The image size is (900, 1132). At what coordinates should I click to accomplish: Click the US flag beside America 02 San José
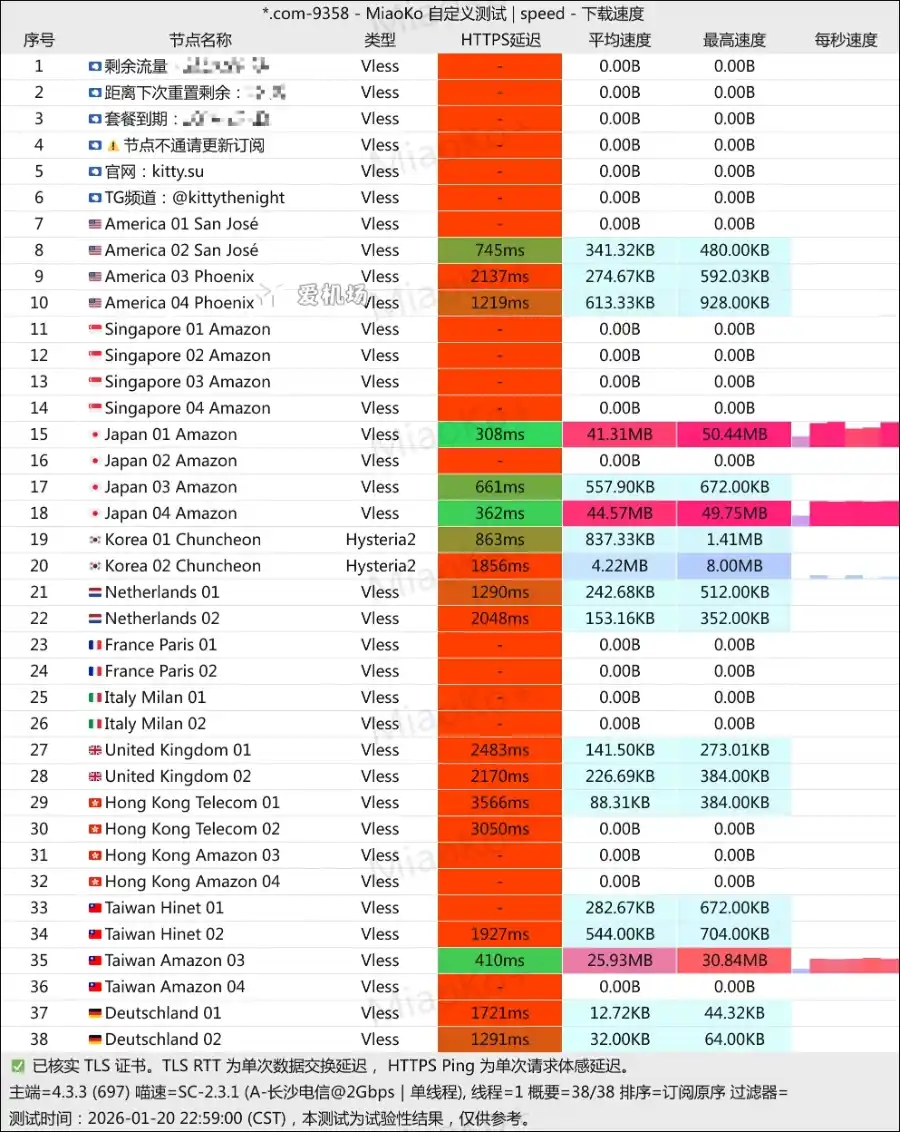95,251
